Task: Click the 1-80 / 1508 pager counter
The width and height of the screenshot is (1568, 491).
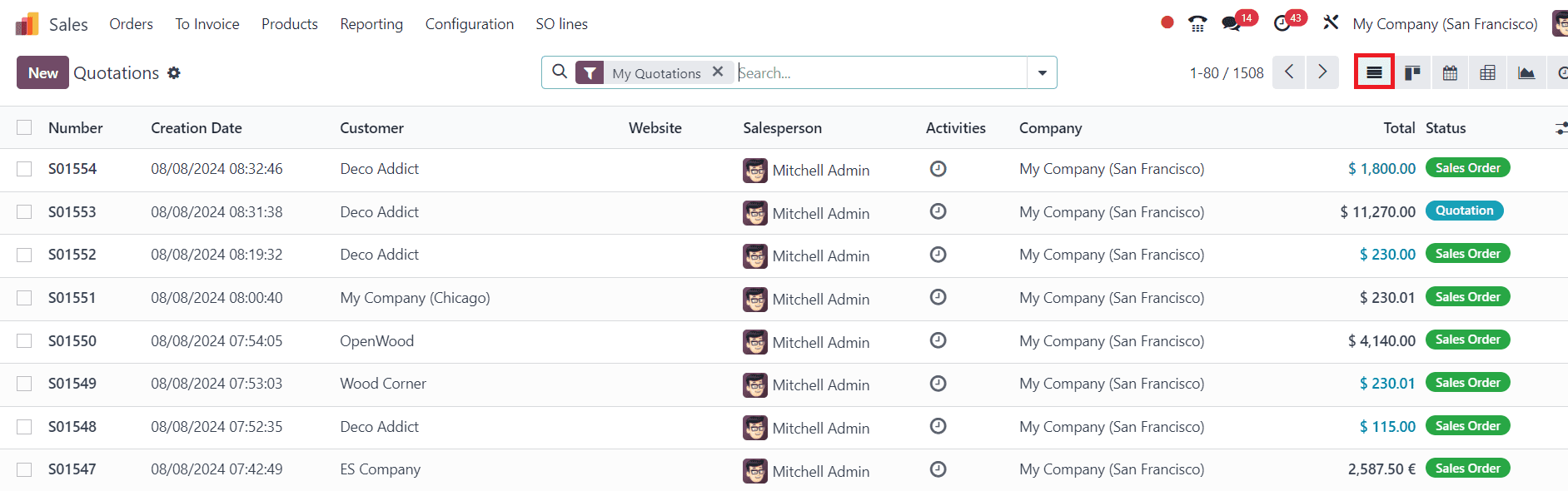Action: (1227, 73)
